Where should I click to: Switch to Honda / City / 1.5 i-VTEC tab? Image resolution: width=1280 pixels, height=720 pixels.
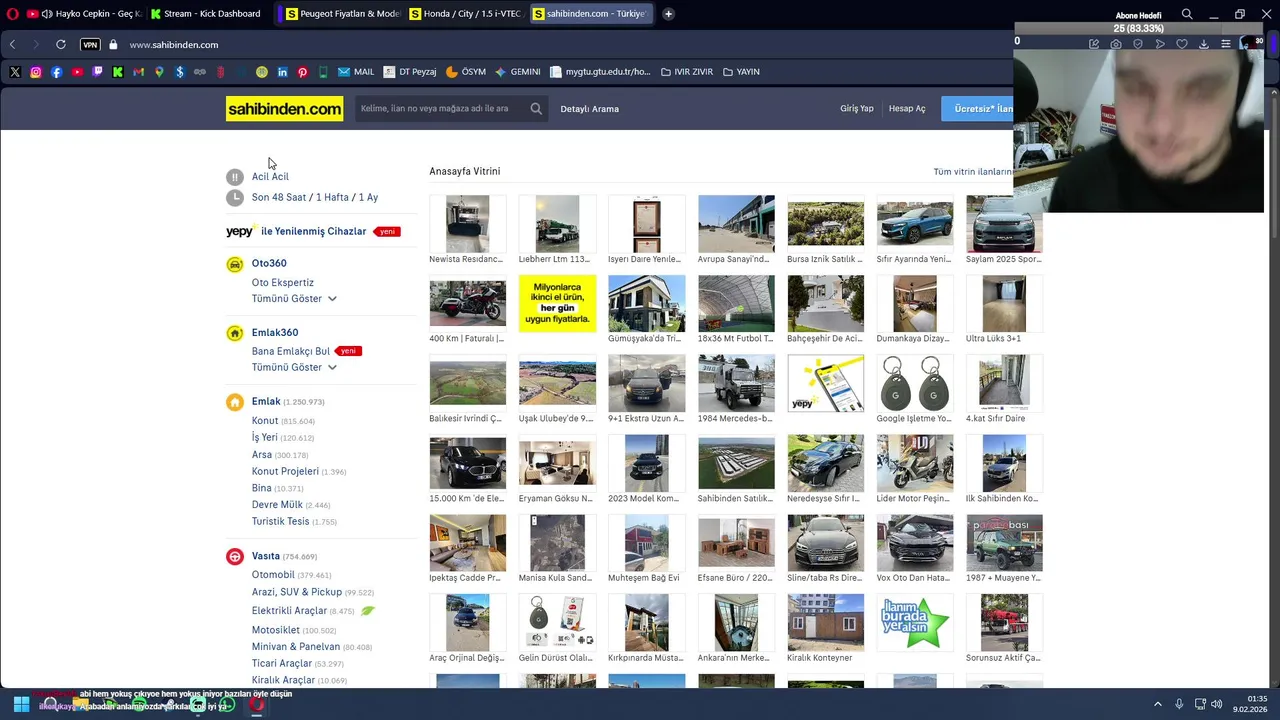click(x=466, y=14)
